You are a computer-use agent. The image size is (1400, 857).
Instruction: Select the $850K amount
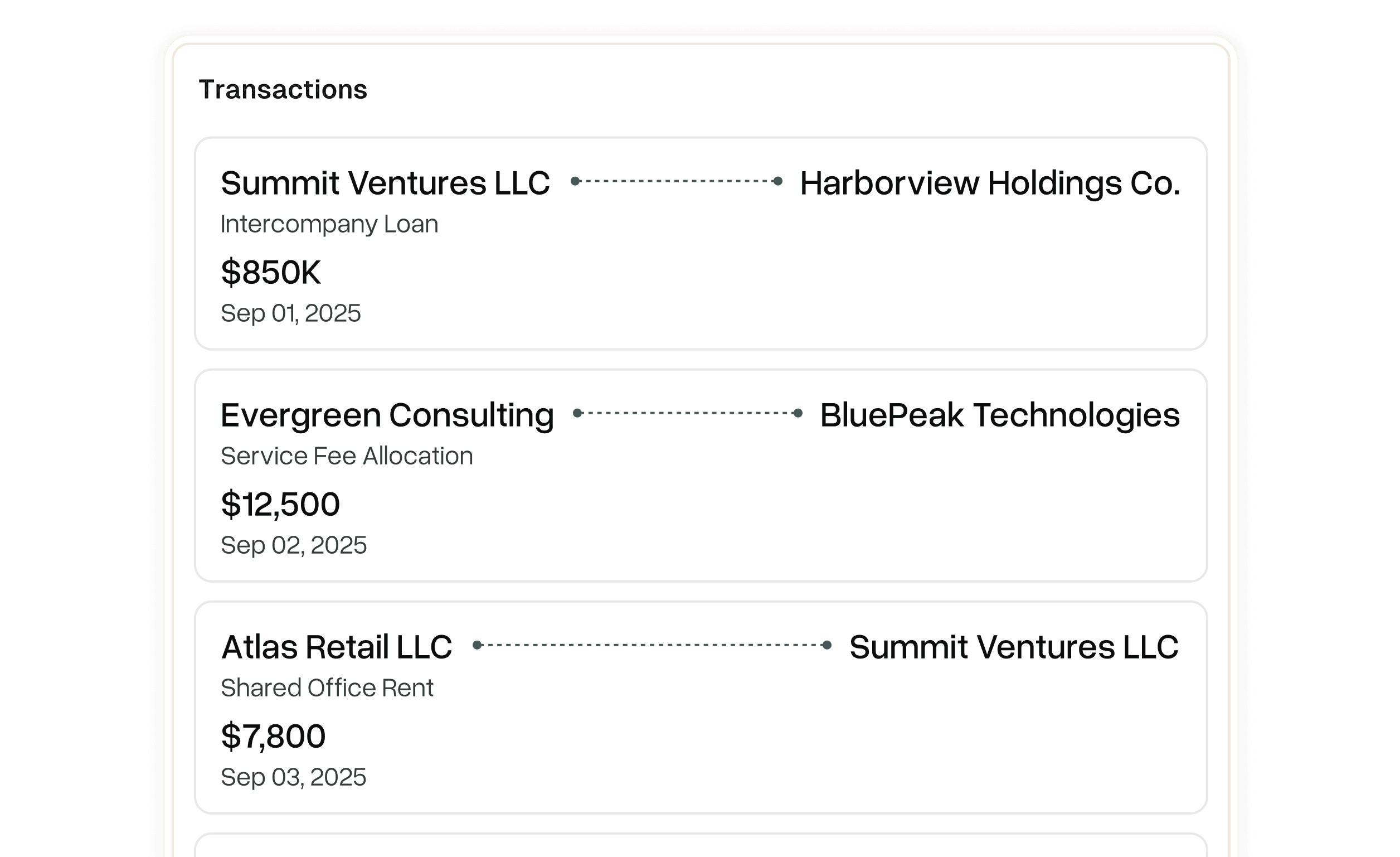click(270, 272)
